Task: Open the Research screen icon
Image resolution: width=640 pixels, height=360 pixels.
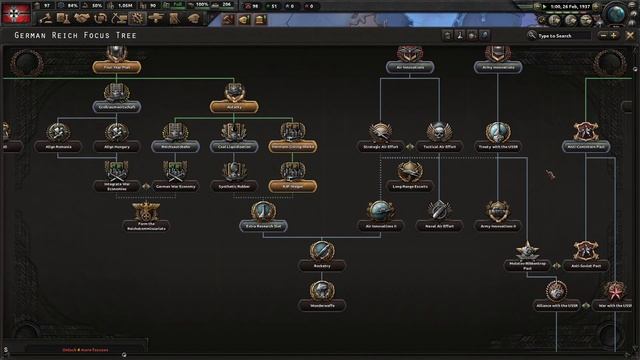Action: point(63,18)
